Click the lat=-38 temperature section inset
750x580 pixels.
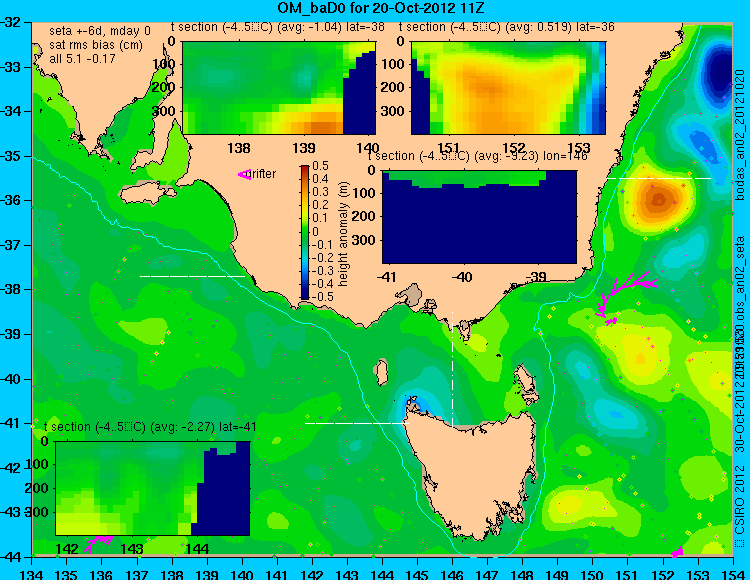279,88
